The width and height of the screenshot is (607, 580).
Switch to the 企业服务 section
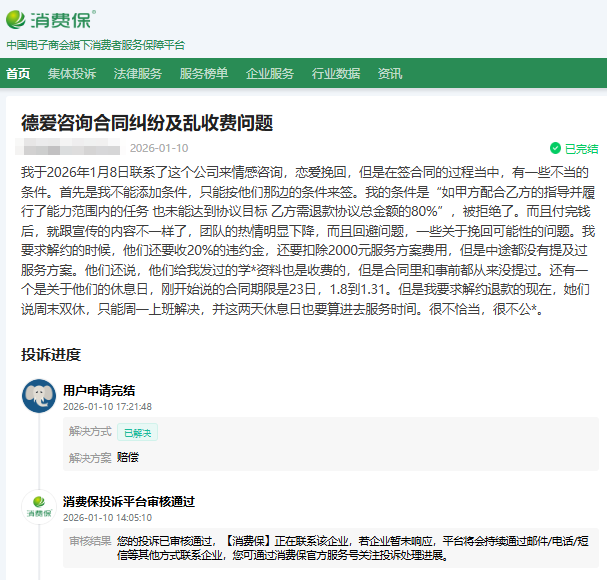(x=270, y=73)
